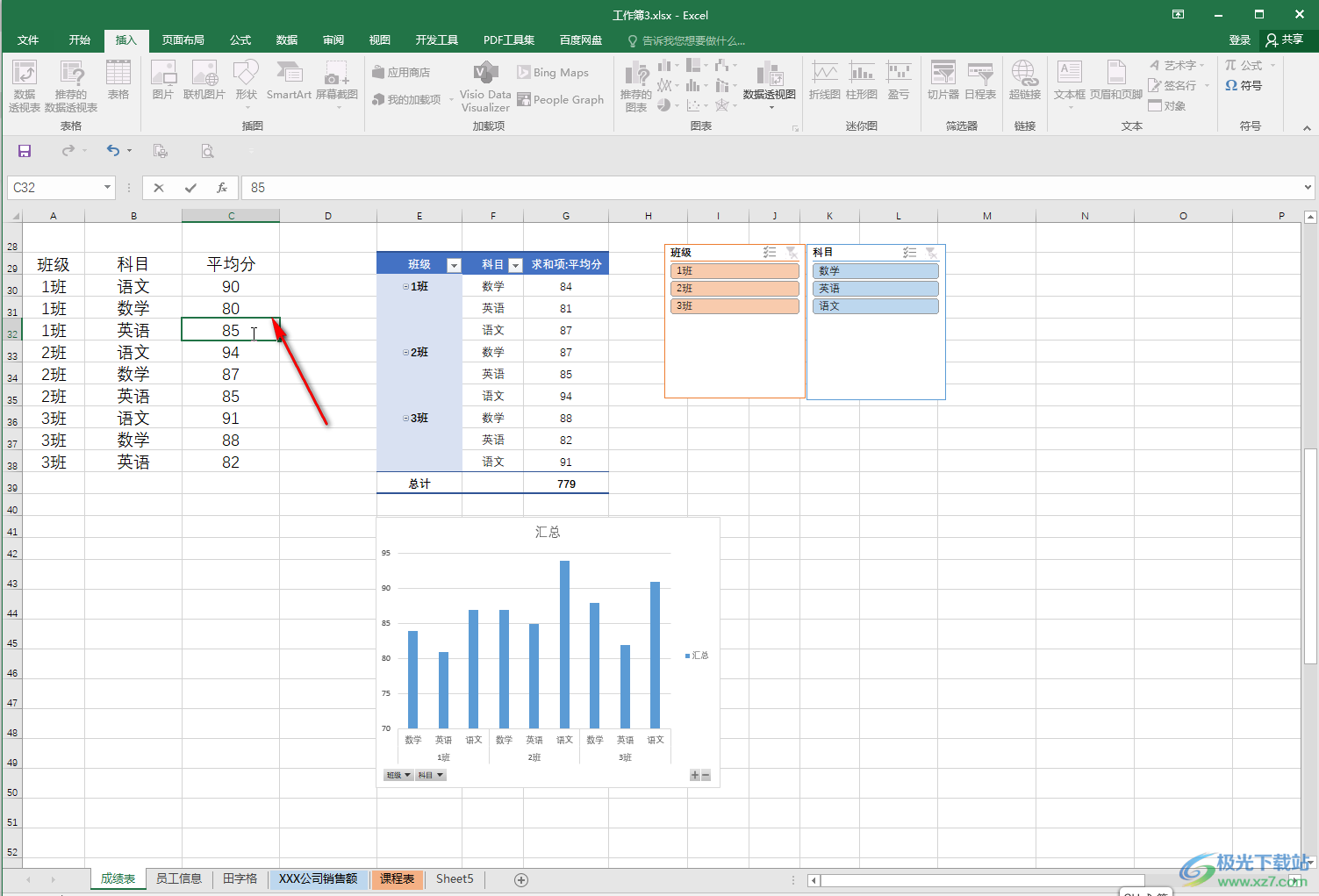This screenshot has width=1319, height=896.
Task: Toggle 英语 in the 科目 slicer
Action: click(875, 289)
